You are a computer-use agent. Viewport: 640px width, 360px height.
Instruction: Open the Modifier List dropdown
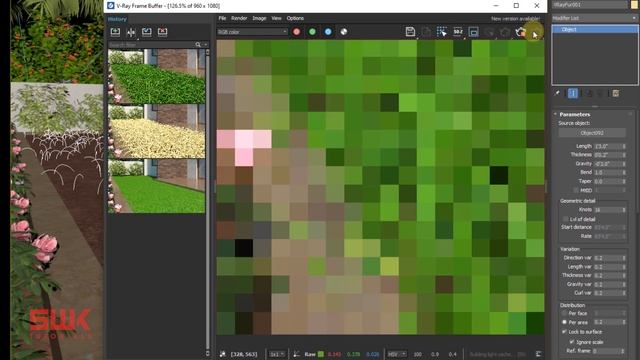click(x=594, y=18)
